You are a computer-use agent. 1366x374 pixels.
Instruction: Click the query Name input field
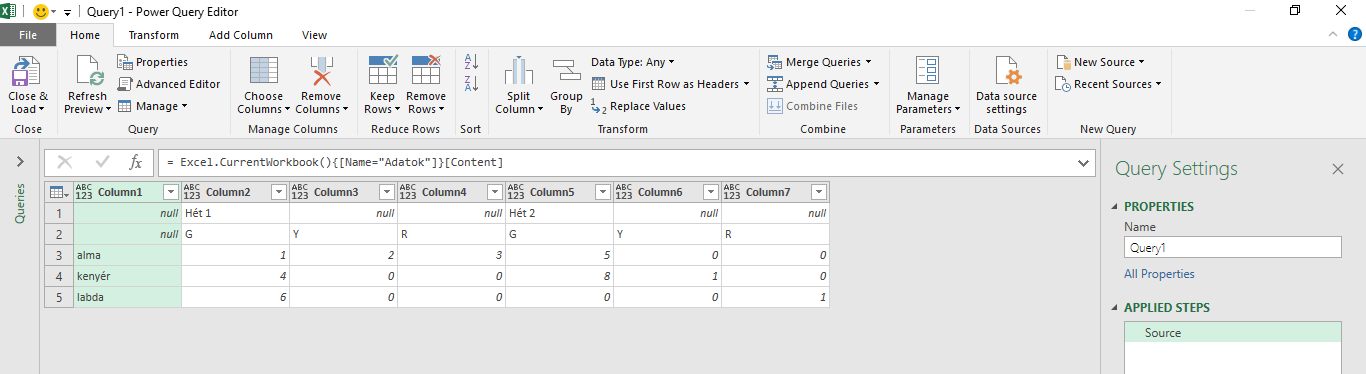1233,248
